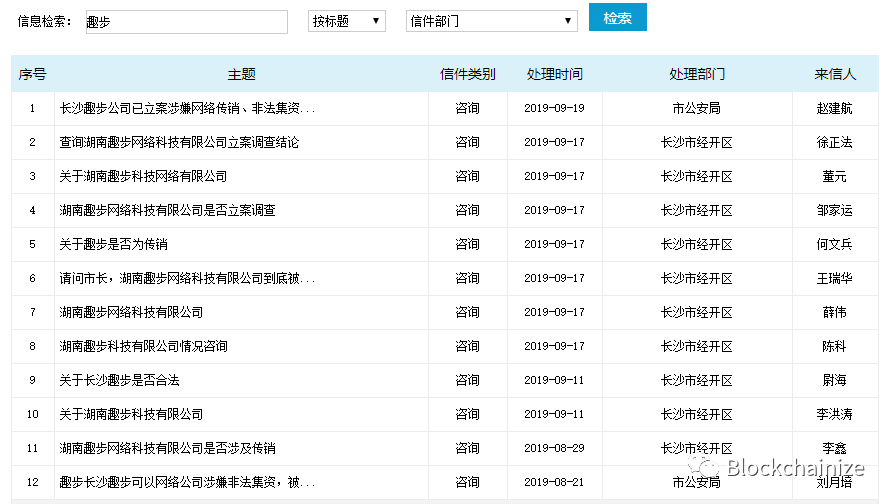Click the 处理时间 column header

pyautogui.click(x=554, y=74)
